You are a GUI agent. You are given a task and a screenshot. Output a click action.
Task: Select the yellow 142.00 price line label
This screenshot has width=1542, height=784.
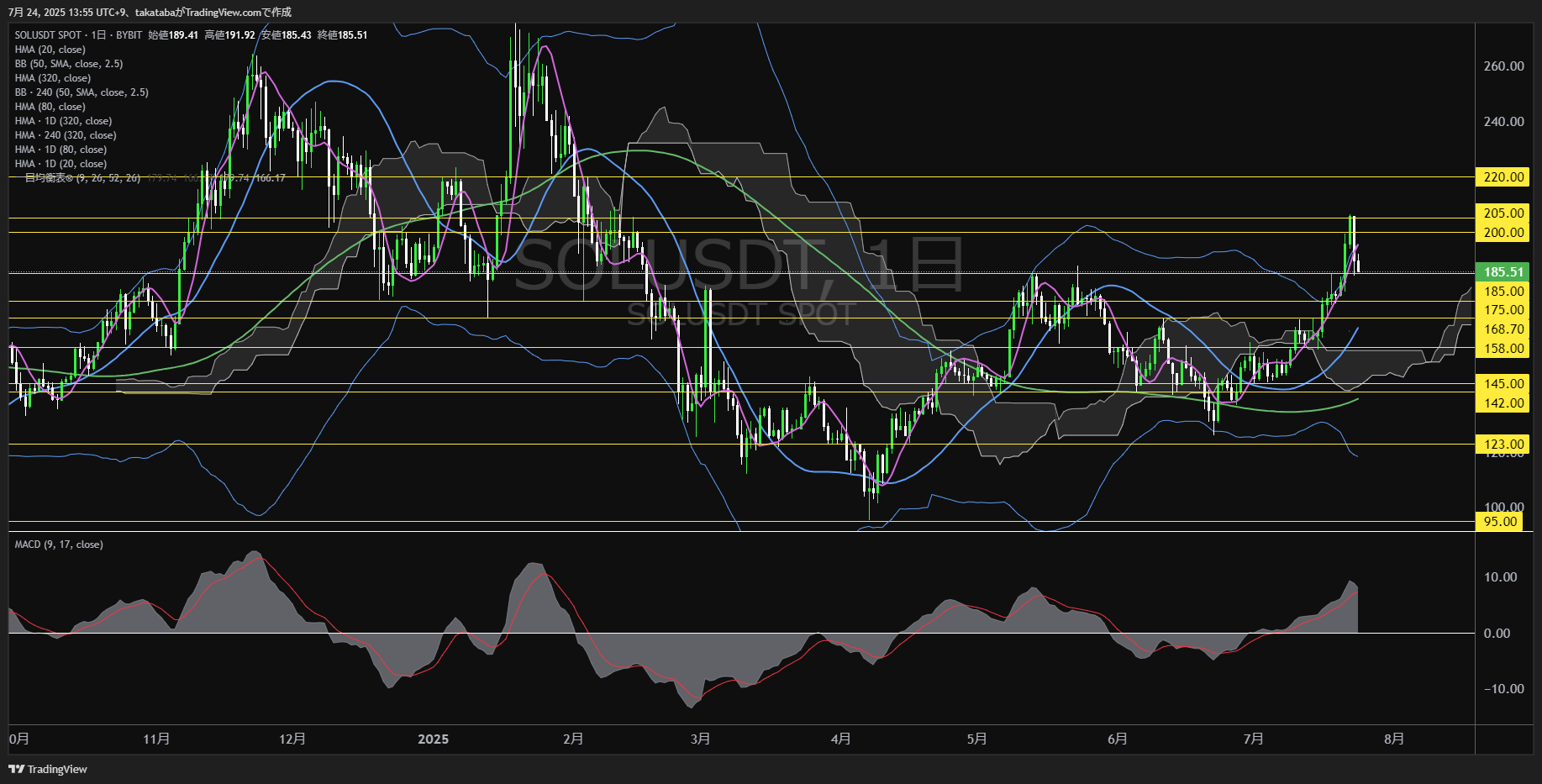tap(1503, 403)
